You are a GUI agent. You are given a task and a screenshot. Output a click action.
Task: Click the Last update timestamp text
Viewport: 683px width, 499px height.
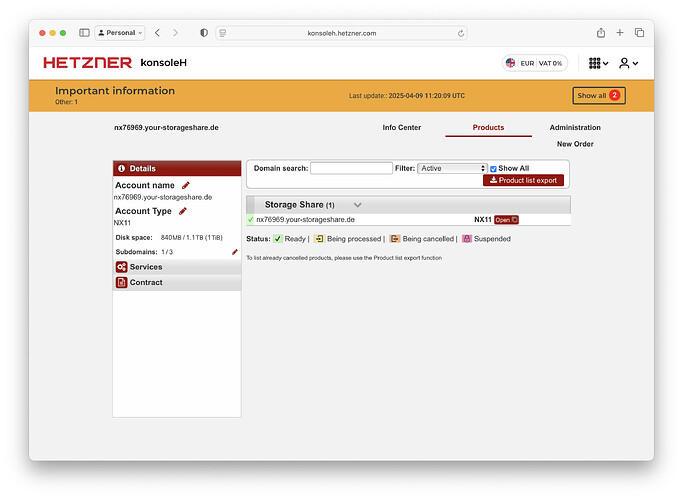click(x=406, y=96)
